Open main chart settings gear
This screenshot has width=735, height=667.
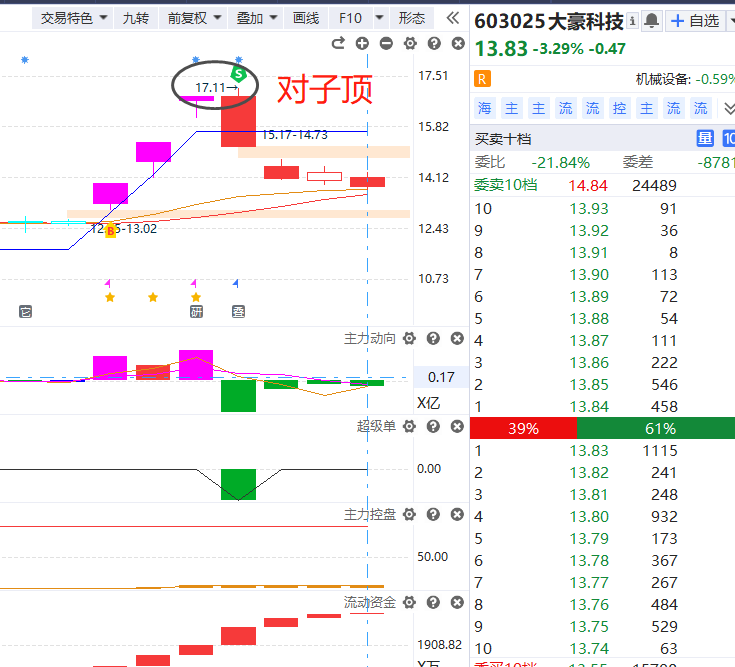(x=410, y=44)
